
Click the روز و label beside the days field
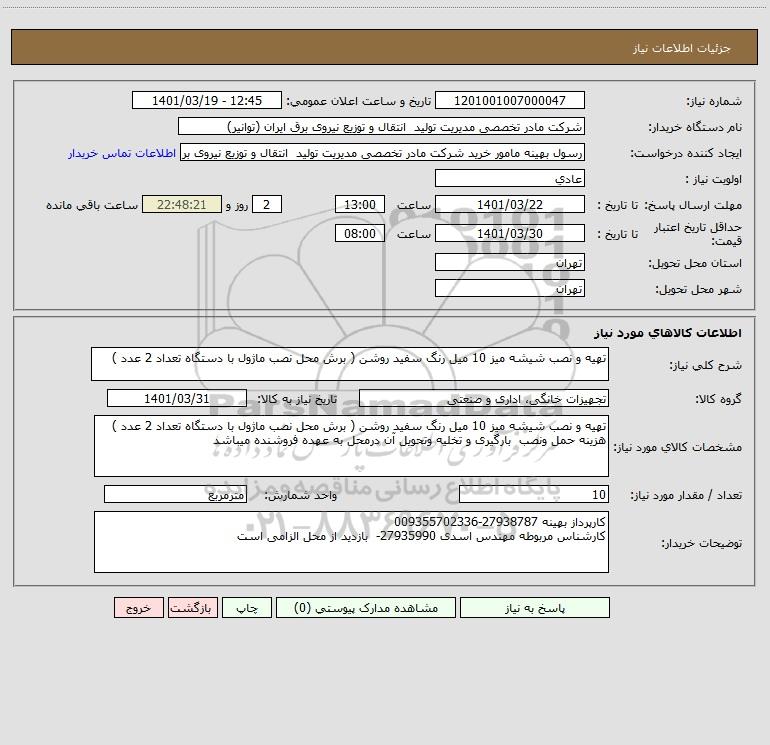click(x=237, y=205)
